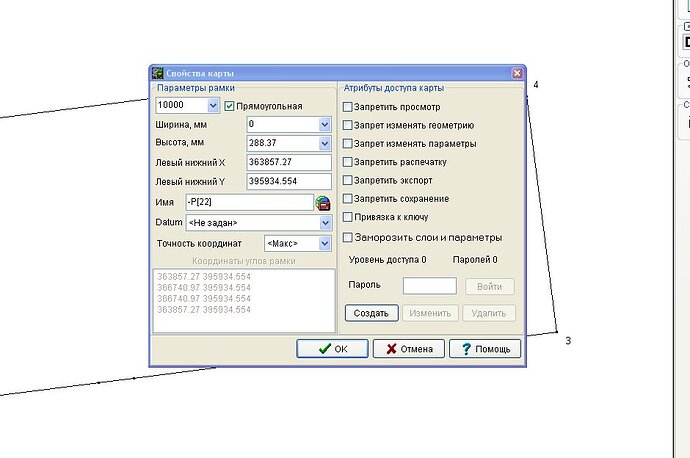Click the Пароль input field
Screen dimensions: 690x458
[x=429, y=286]
